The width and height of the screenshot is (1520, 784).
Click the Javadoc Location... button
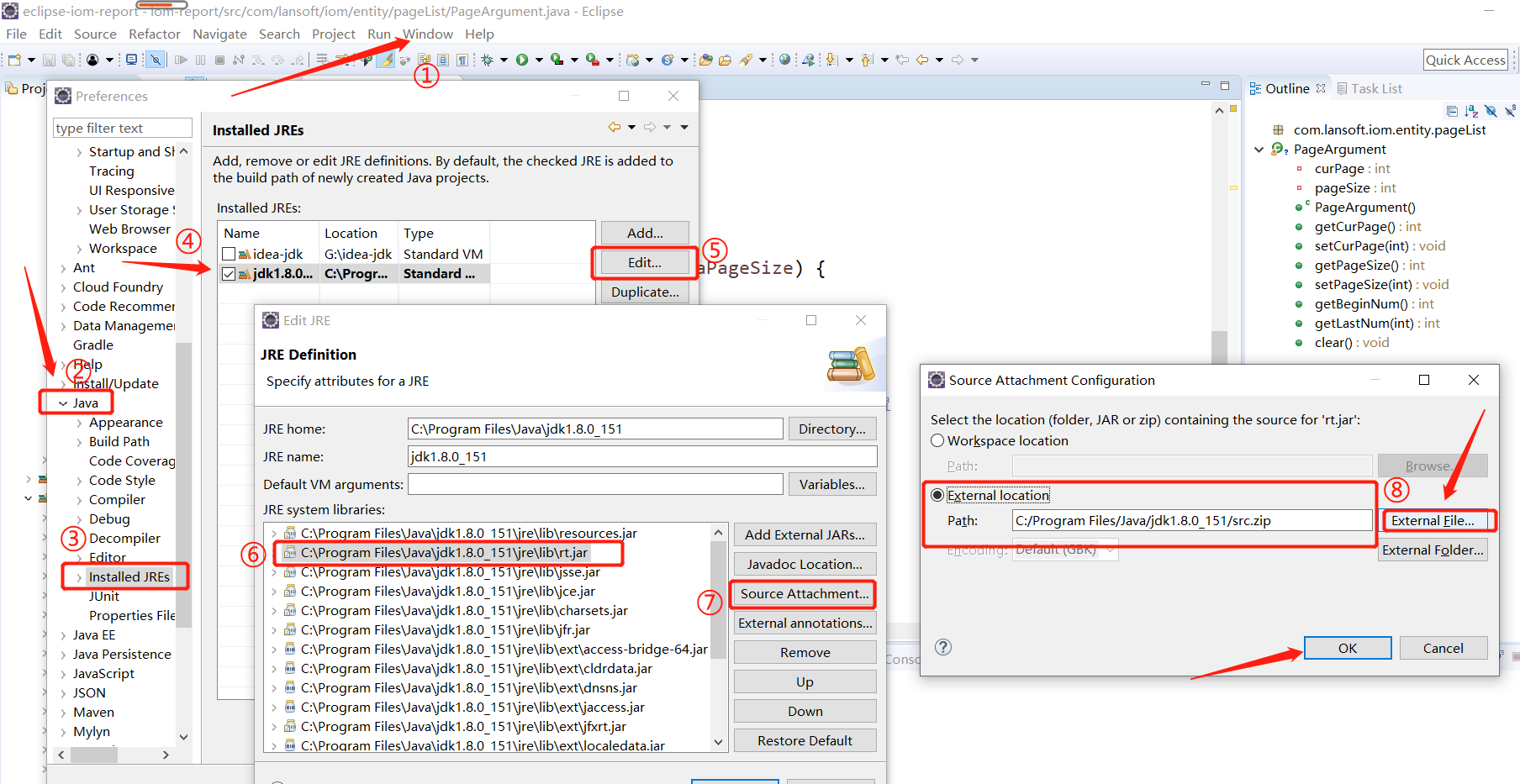pos(805,564)
